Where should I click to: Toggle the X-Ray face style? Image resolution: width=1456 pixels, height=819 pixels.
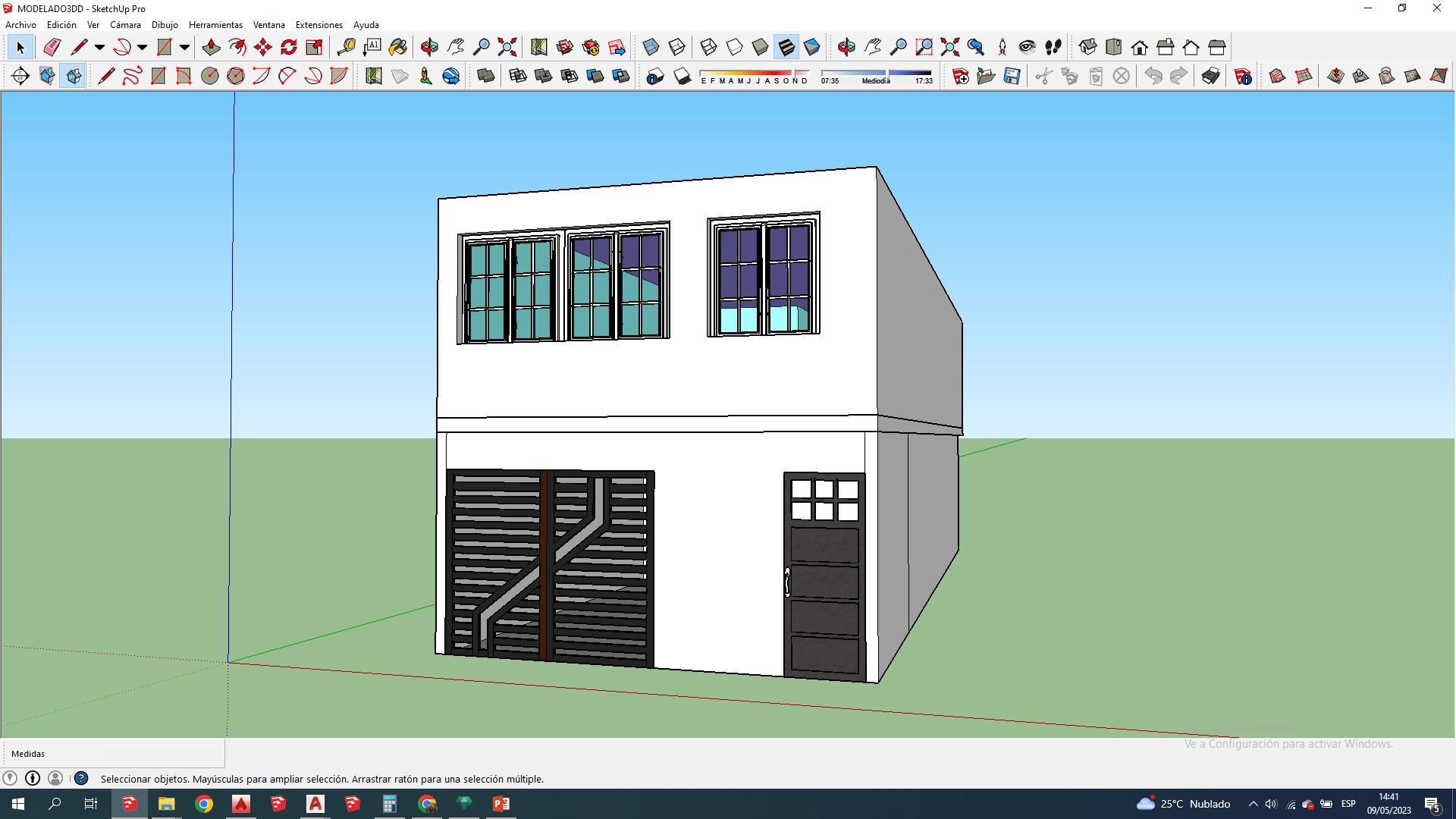pos(651,48)
